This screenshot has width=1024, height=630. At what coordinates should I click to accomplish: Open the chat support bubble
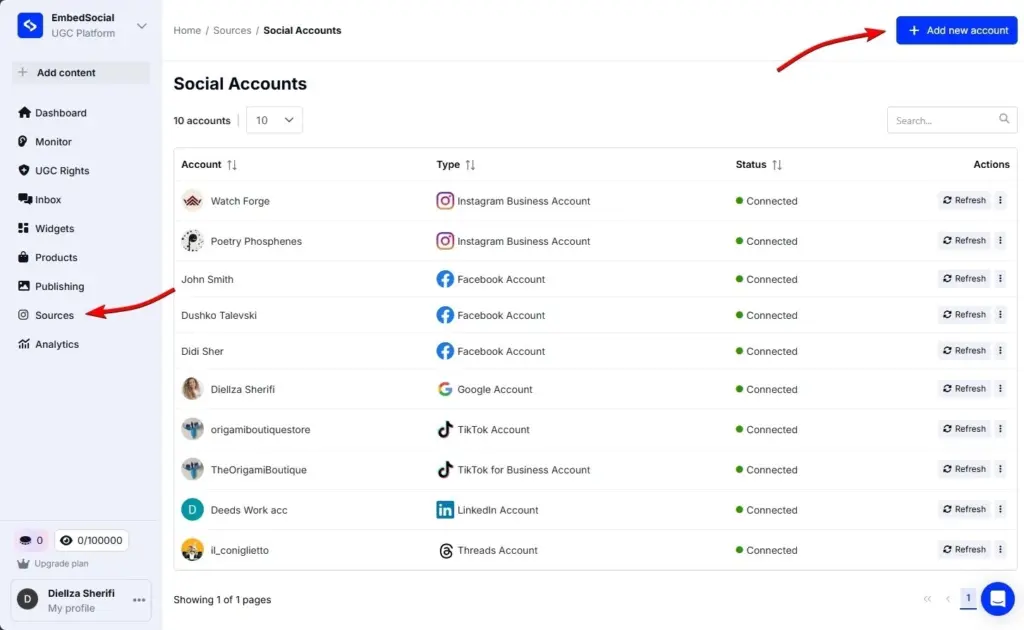[997, 598]
